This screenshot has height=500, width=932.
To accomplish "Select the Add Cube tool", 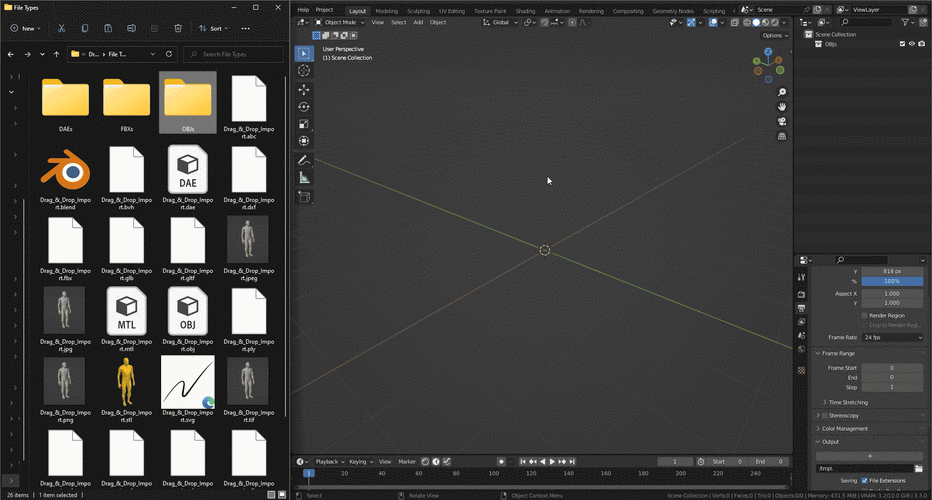I will pos(304,197).
